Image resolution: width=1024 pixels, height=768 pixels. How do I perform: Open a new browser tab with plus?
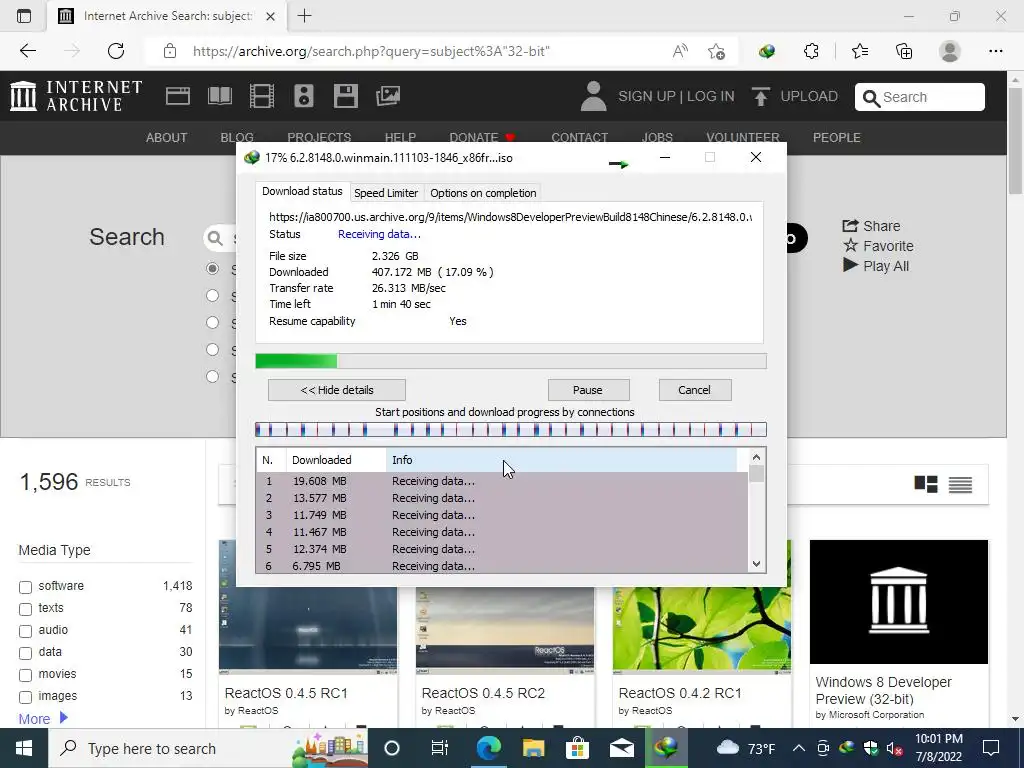click(x=304, y=16)
